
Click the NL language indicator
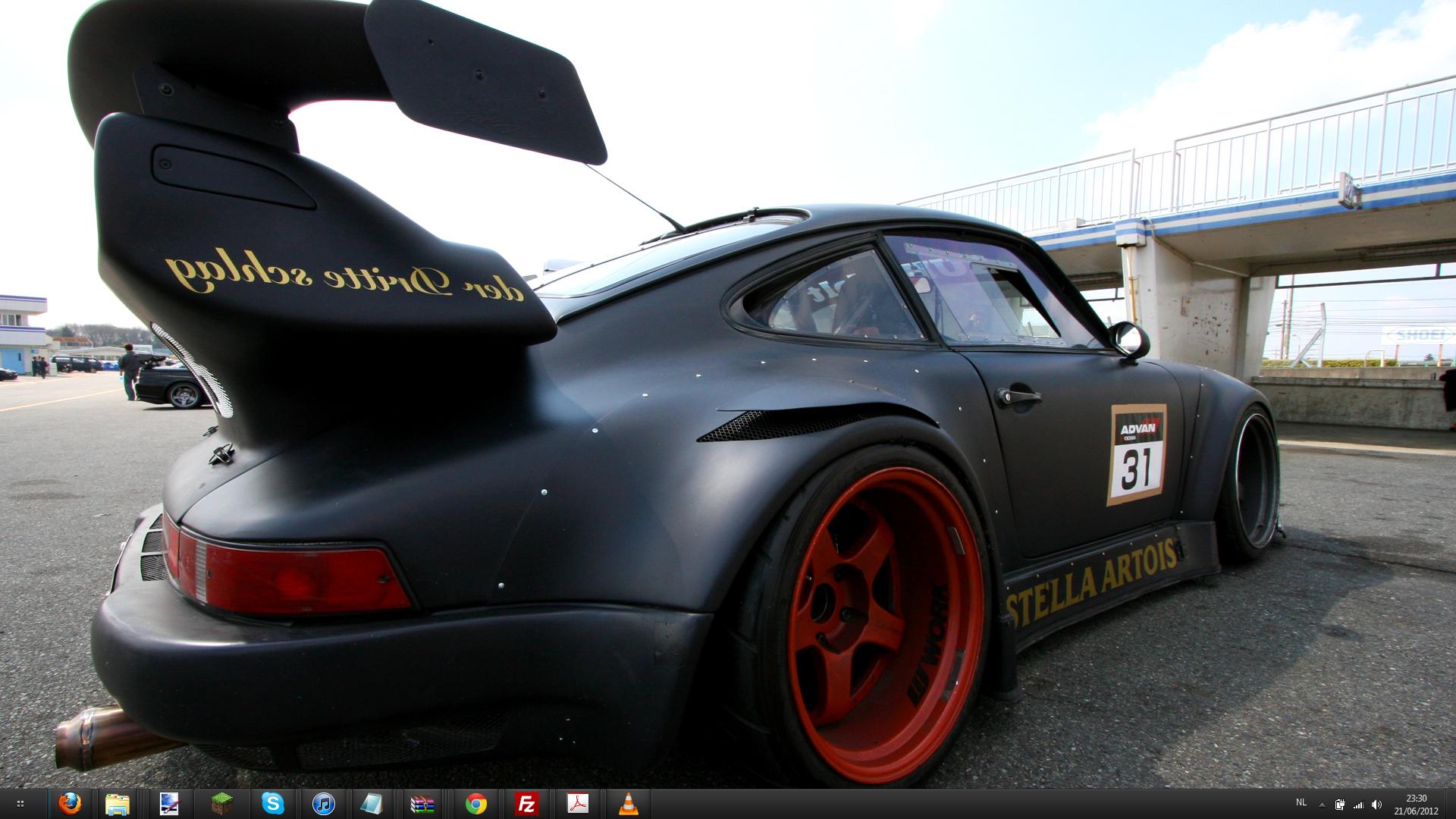1301,802
